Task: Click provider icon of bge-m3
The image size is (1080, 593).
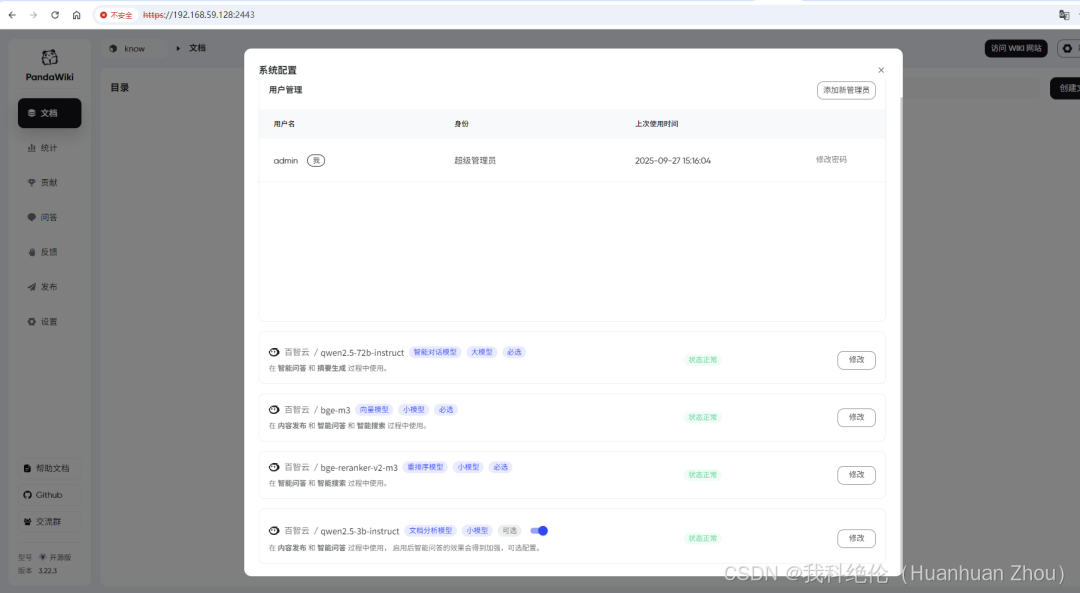Action: coord(274,409)
